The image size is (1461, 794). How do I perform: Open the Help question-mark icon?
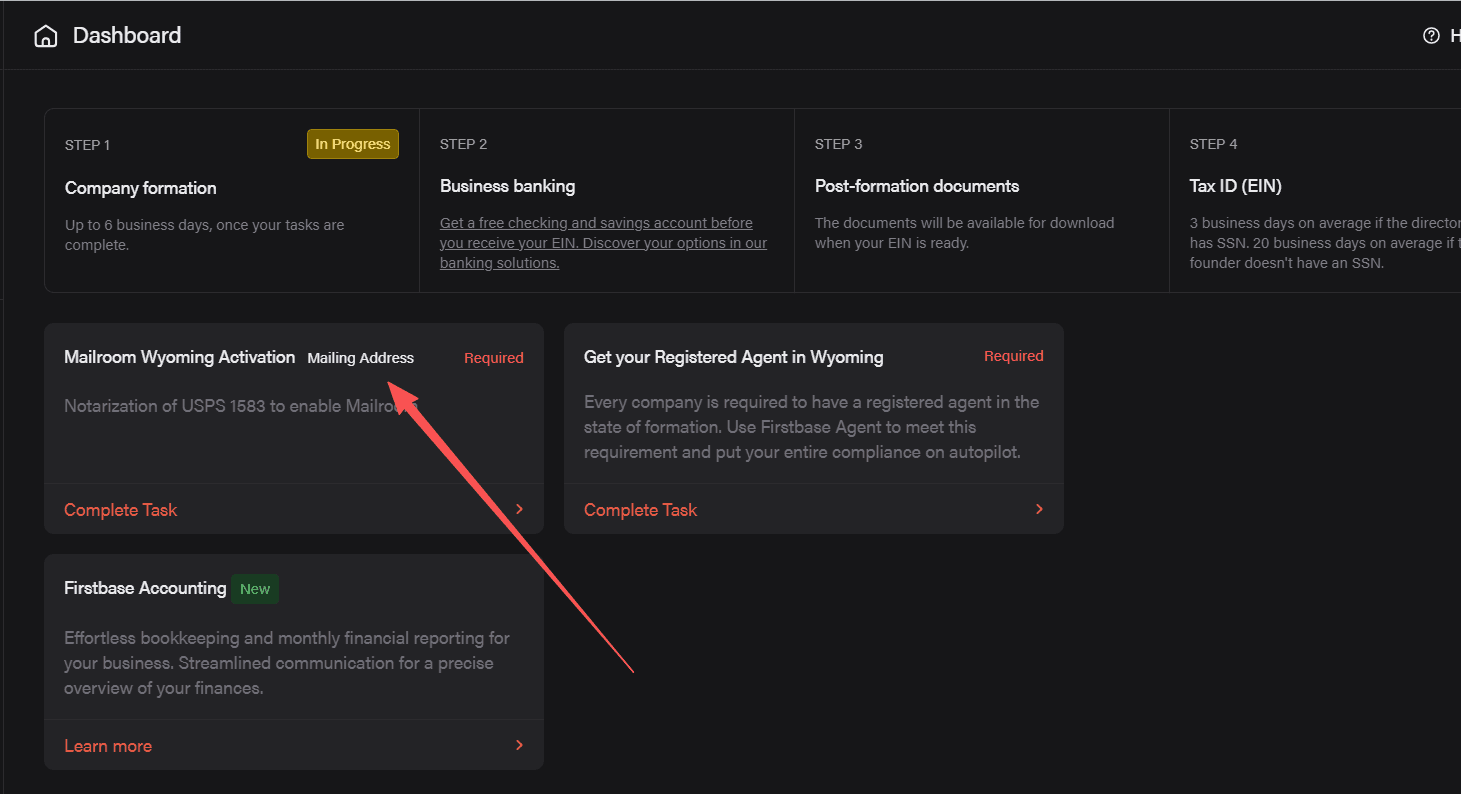(x=1431, y=36)
